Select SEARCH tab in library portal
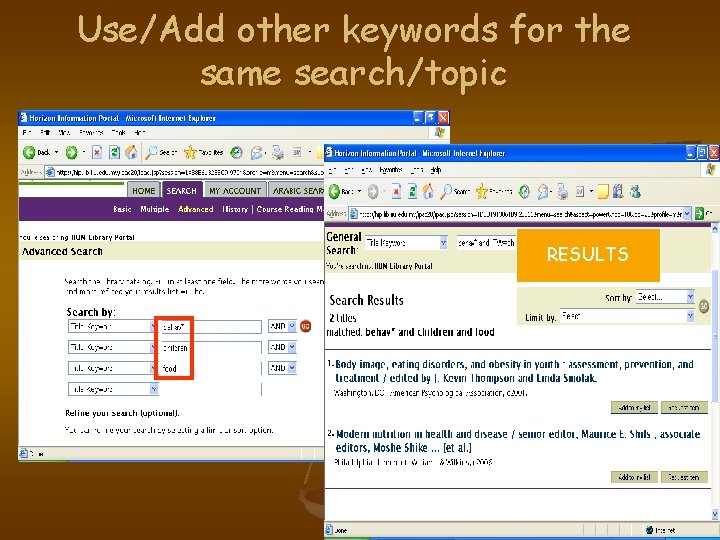 (x=181, y=191)
